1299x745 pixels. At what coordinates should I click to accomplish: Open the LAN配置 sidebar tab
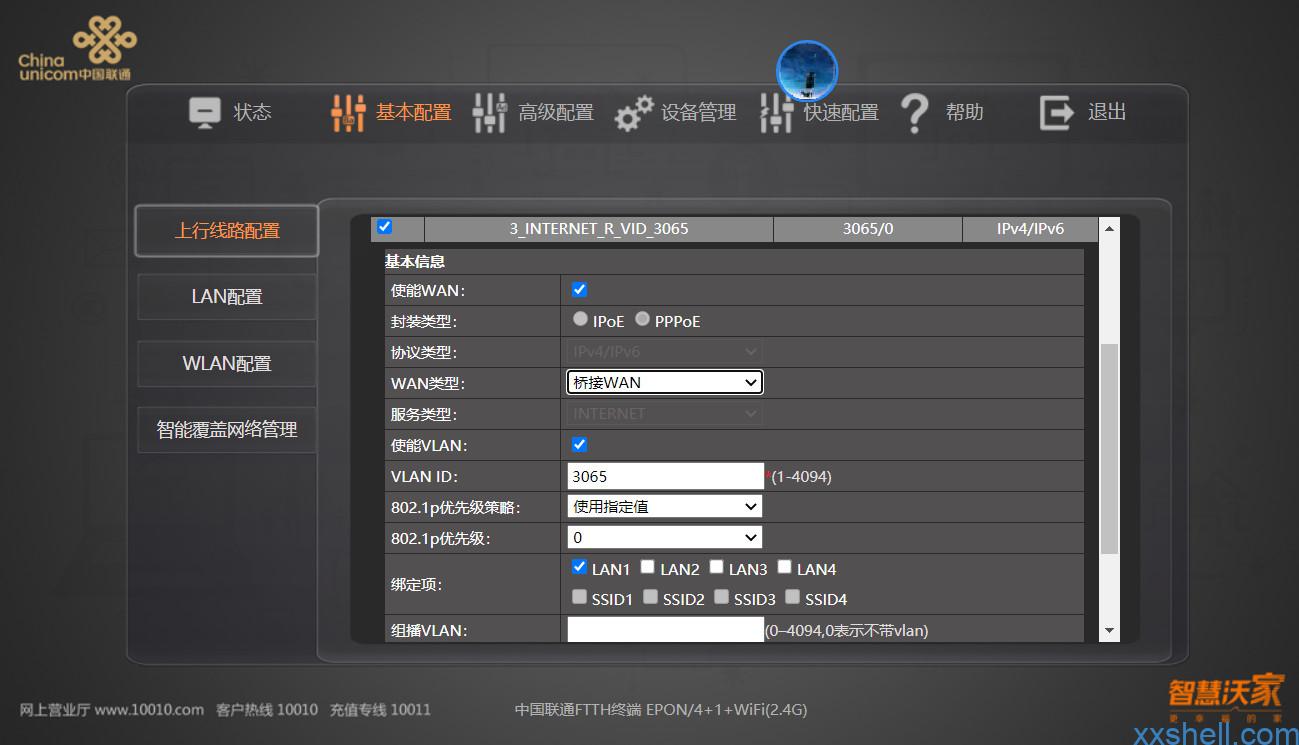point(227,297)
